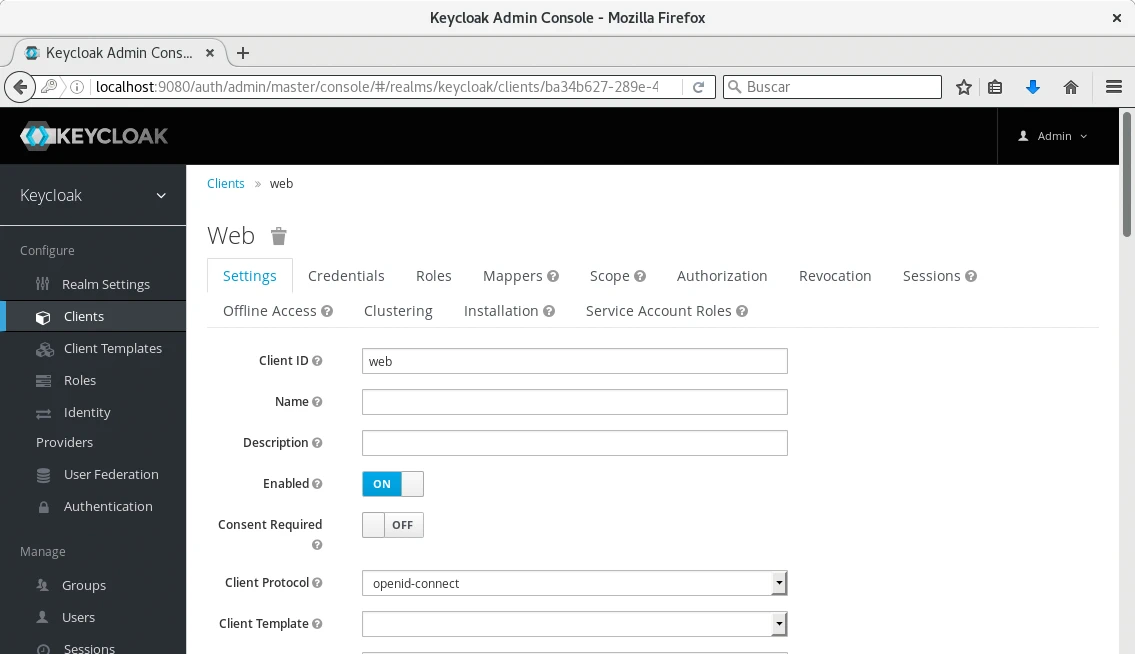Switch to the Credentials tab
Screen dimensions: 1135x654
coord(346,276)
